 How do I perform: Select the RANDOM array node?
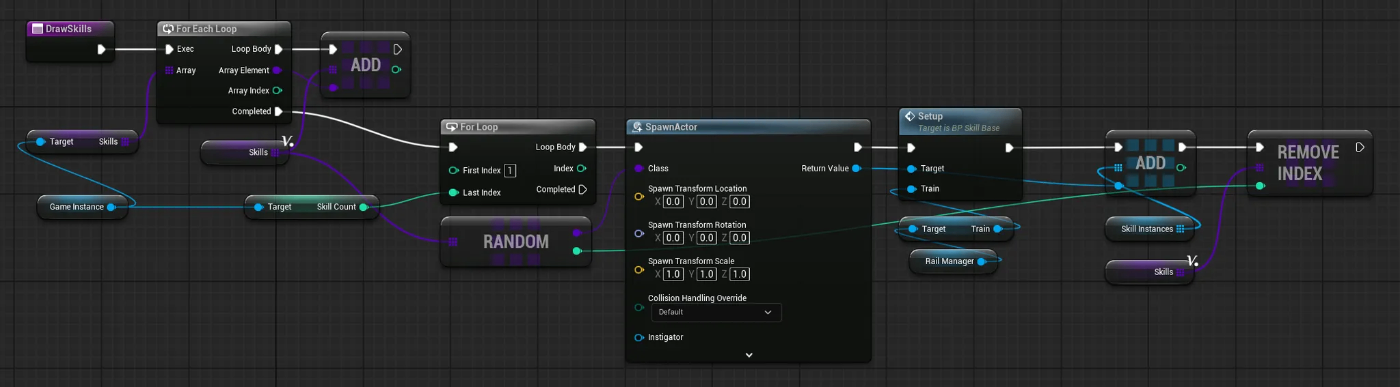517,241
